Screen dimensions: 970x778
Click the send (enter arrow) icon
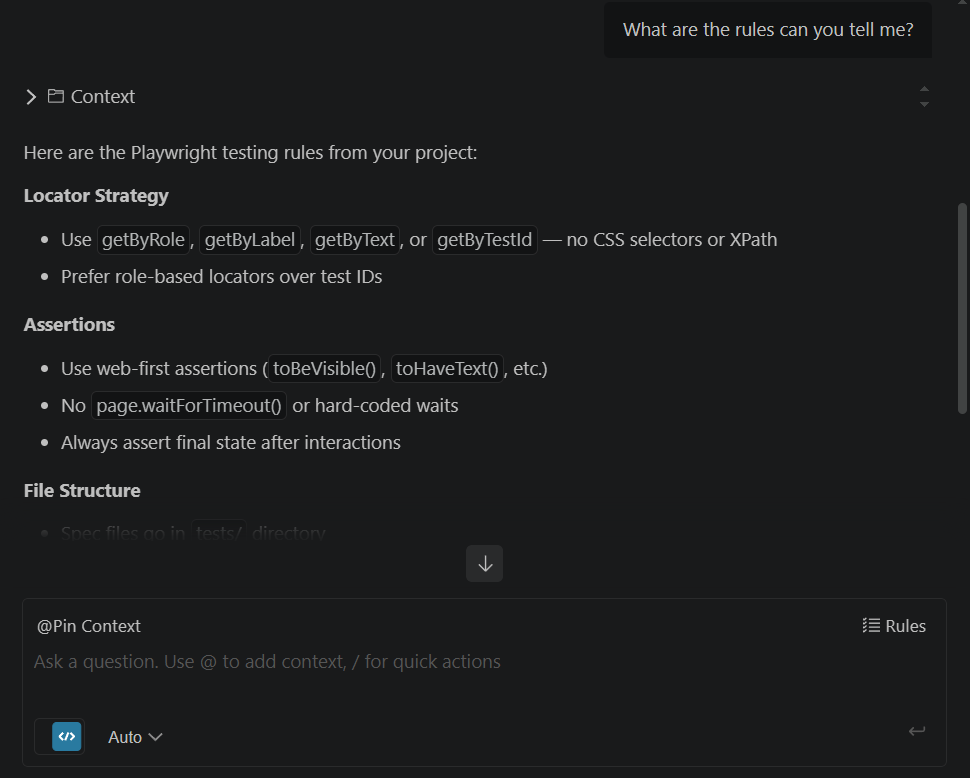(916, 732)
